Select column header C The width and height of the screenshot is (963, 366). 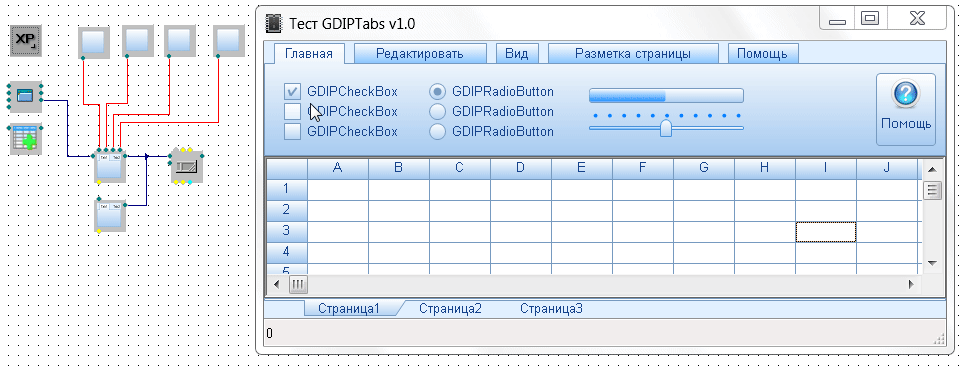459,168
